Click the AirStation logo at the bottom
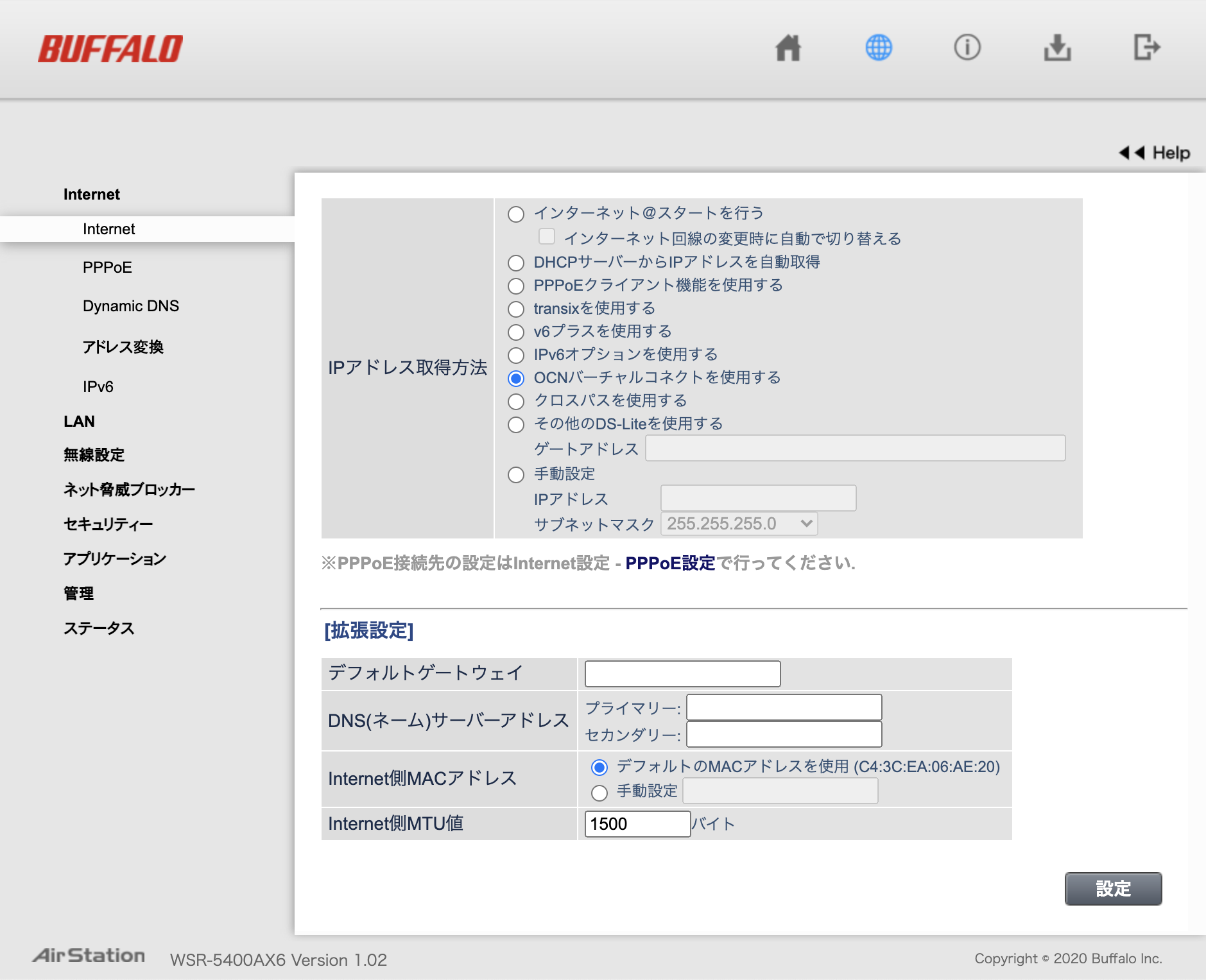1206x980 pixels. click(x=89, y=955)
